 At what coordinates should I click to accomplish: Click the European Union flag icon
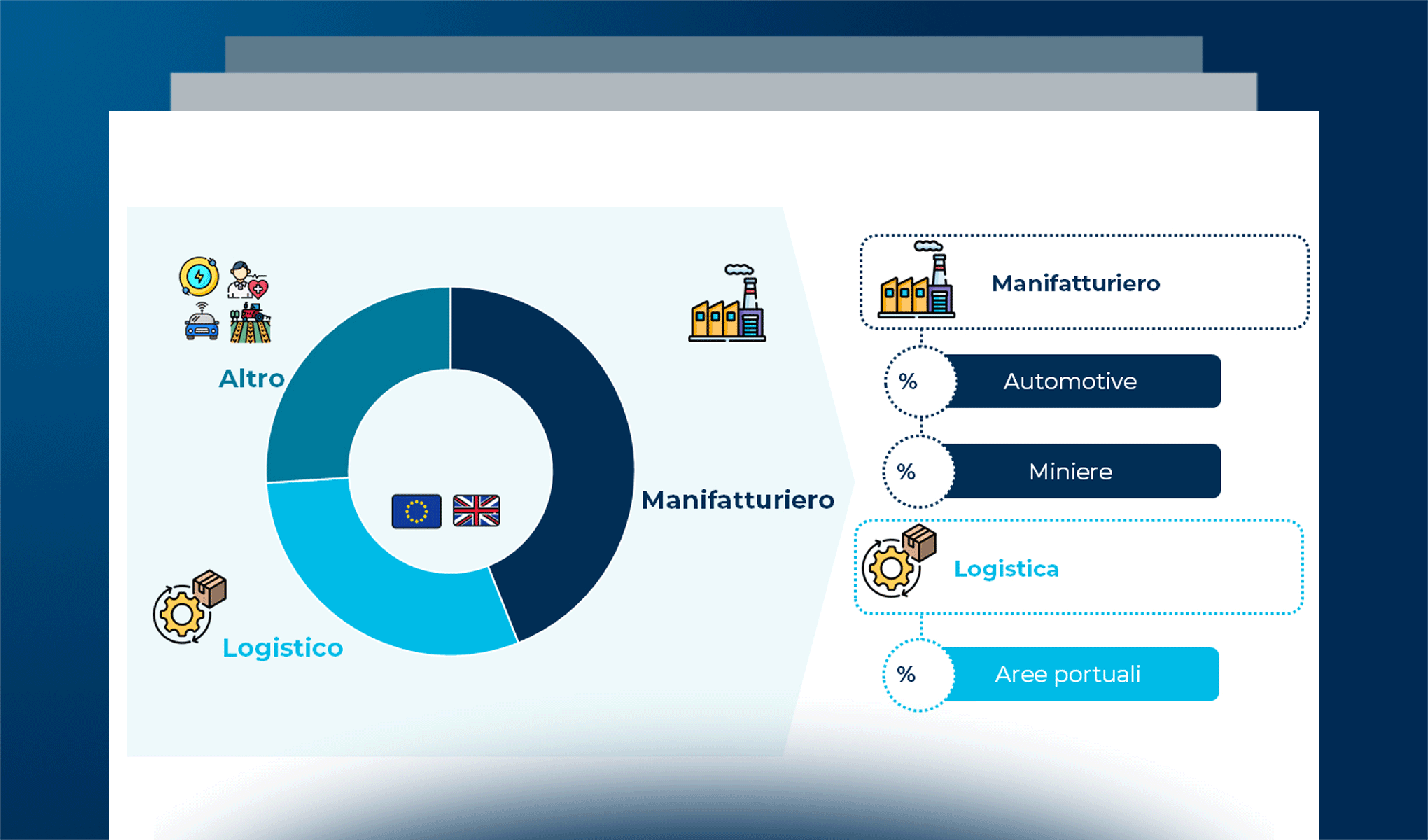[416, 511]
